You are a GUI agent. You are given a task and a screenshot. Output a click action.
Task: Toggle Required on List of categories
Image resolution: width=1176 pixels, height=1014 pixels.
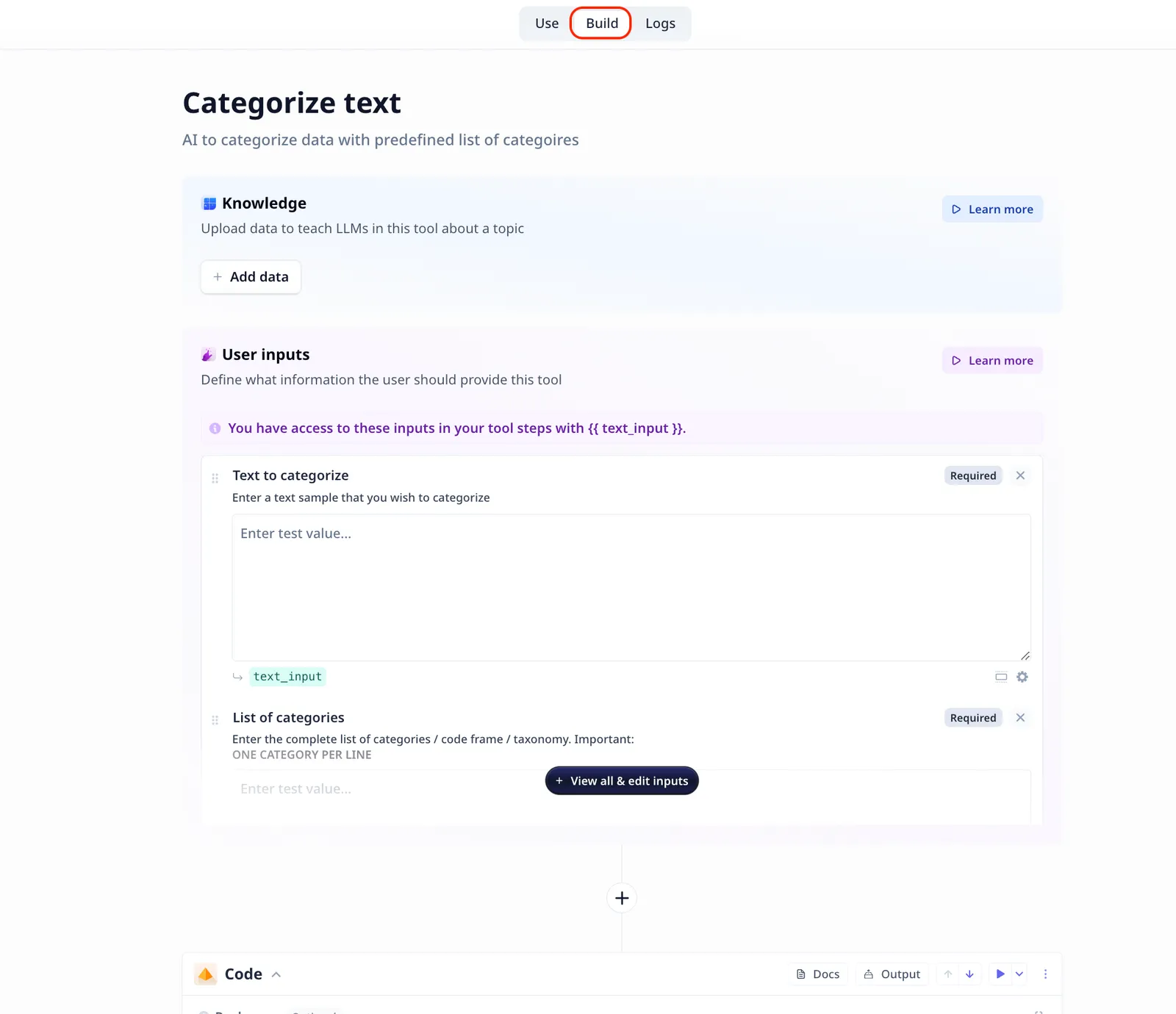pyautogui.click(x=973, y=718)
